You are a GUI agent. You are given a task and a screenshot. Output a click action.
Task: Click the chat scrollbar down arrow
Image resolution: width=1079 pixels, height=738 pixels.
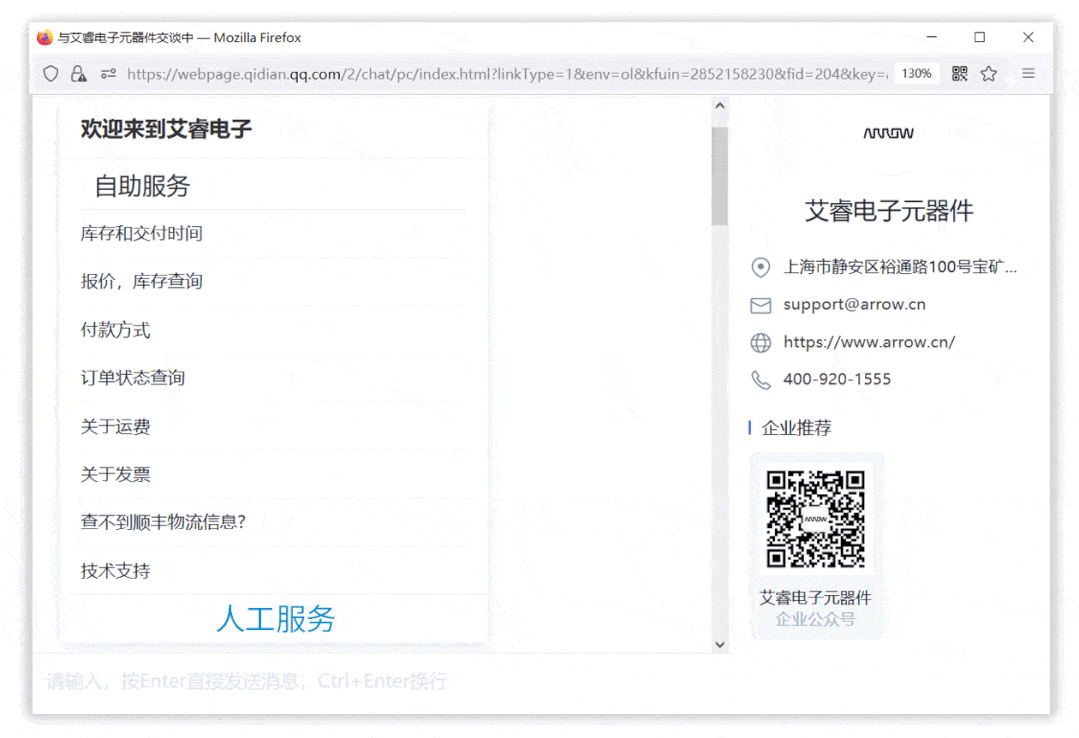pyautogui.click(x=720, y=644)
